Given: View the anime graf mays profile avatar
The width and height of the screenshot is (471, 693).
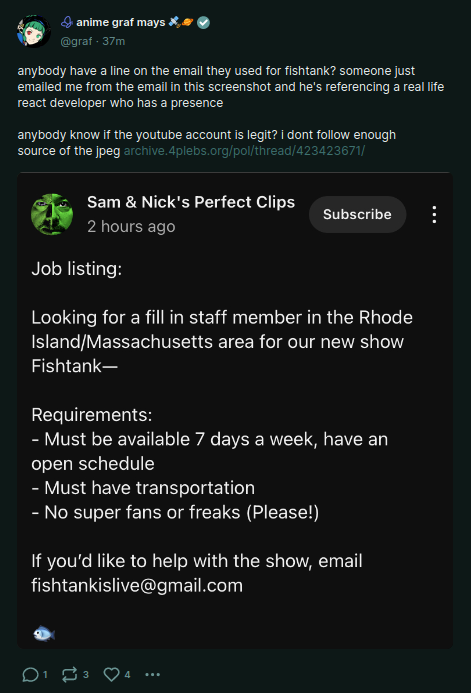Looking at the screenshot, I should pyautogui.click(x=34, y=31).
